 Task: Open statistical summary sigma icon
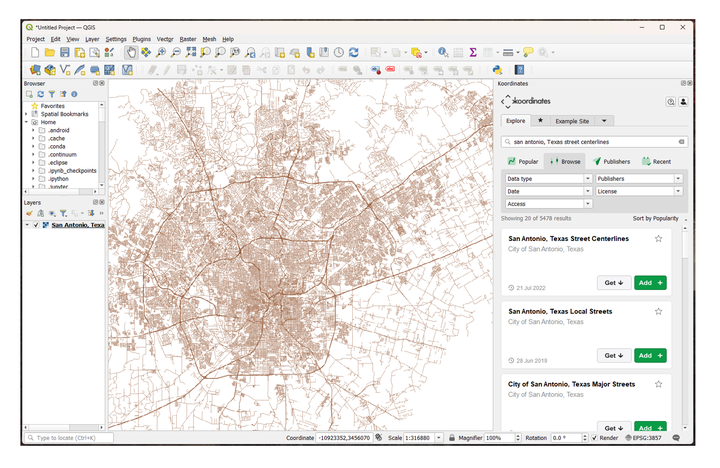[473, 52]
